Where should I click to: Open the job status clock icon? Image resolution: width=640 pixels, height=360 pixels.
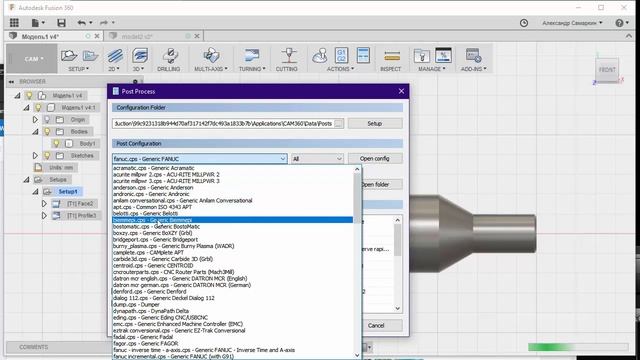pyautogui.click(x=524, y=23)
